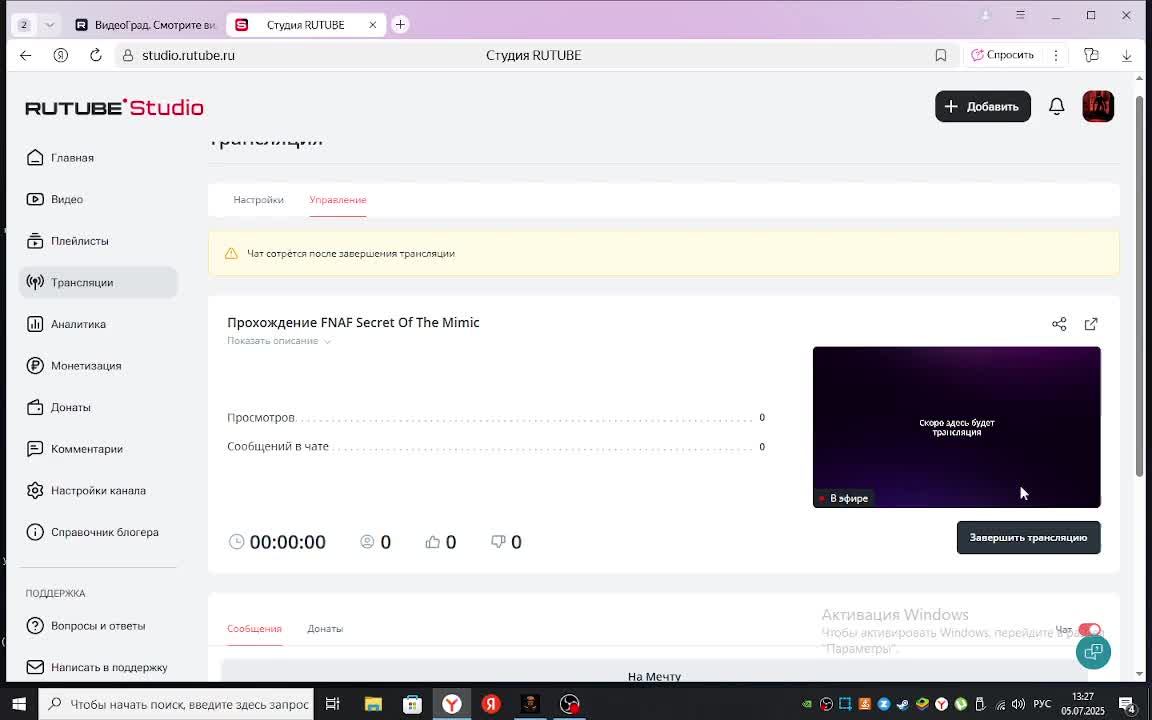Open the volume control in tray
The width and height of the screenshot is (1152, 720).
(1018, 705)
